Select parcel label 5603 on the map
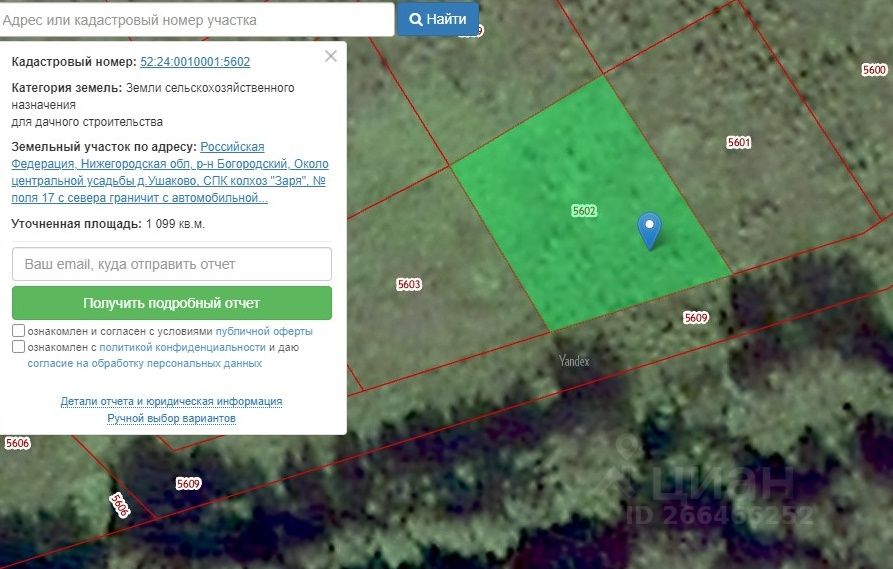893x569 pixels. (409, 284)
